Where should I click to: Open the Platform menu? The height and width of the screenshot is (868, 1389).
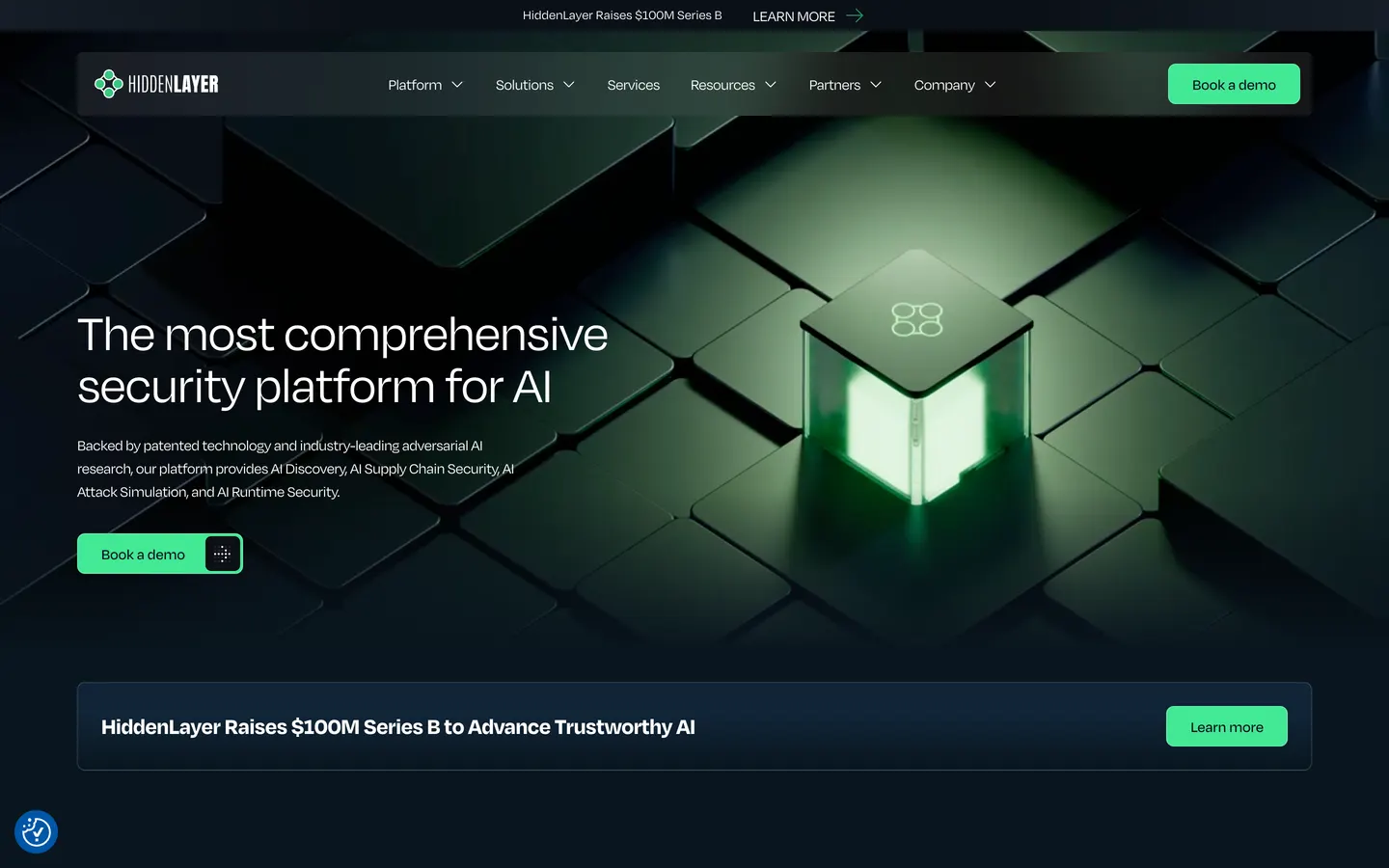pyautogui.click(x=415, y=85)
